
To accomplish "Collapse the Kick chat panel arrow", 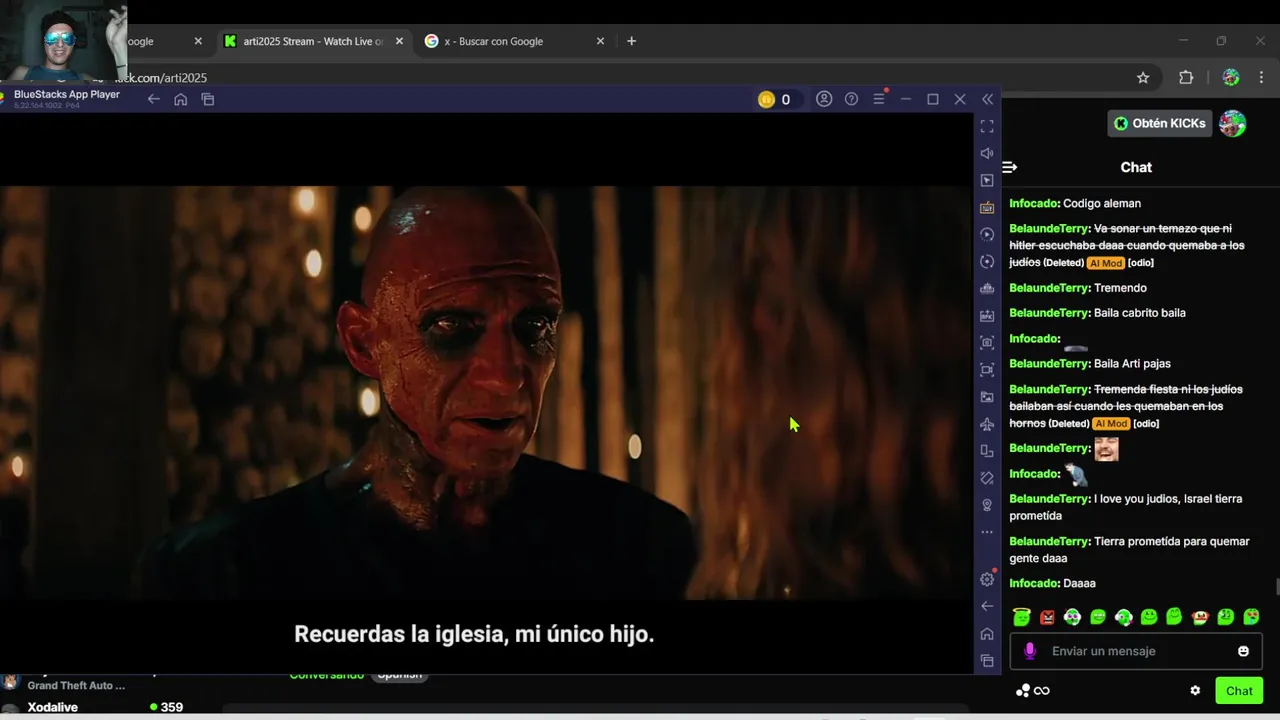I will click(1010, 167).
